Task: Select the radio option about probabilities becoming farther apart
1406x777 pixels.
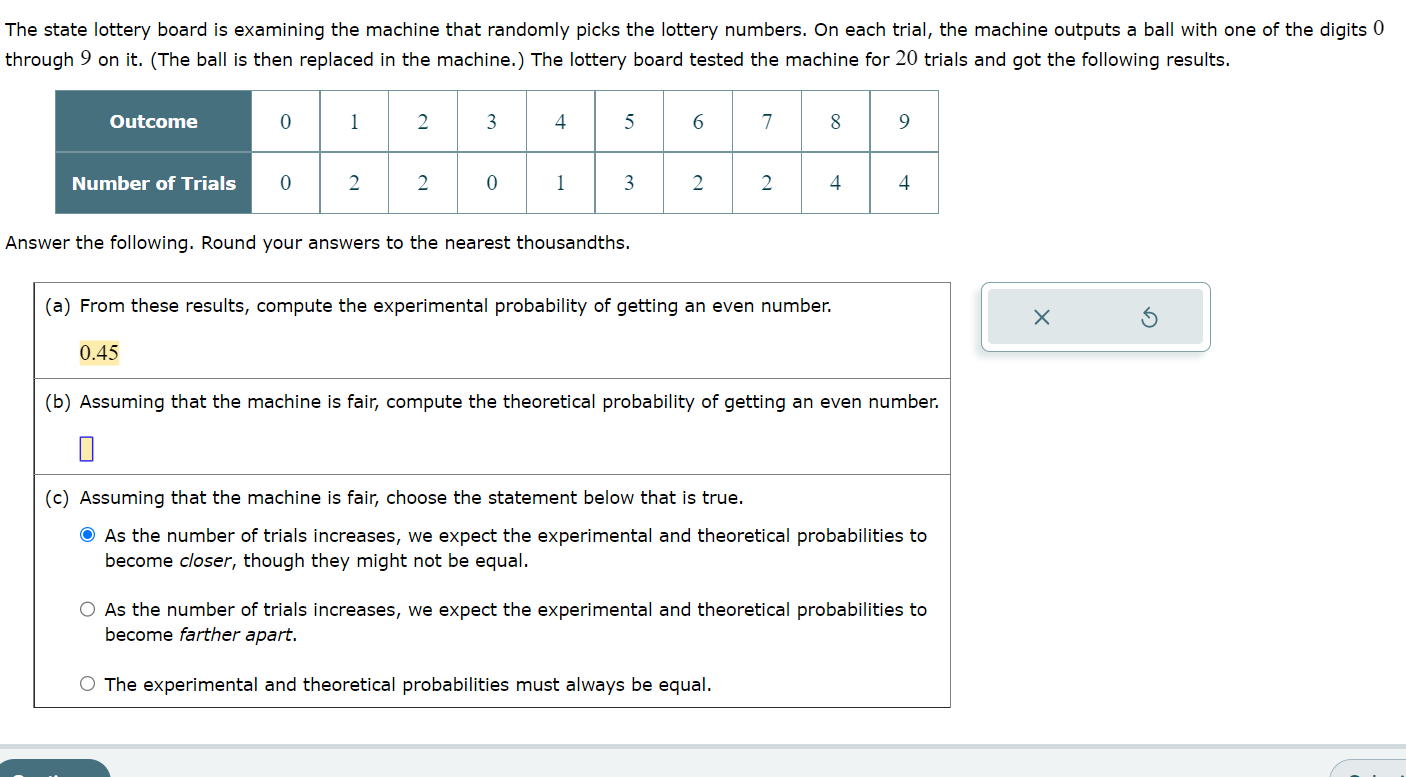Action: point(88,608)
